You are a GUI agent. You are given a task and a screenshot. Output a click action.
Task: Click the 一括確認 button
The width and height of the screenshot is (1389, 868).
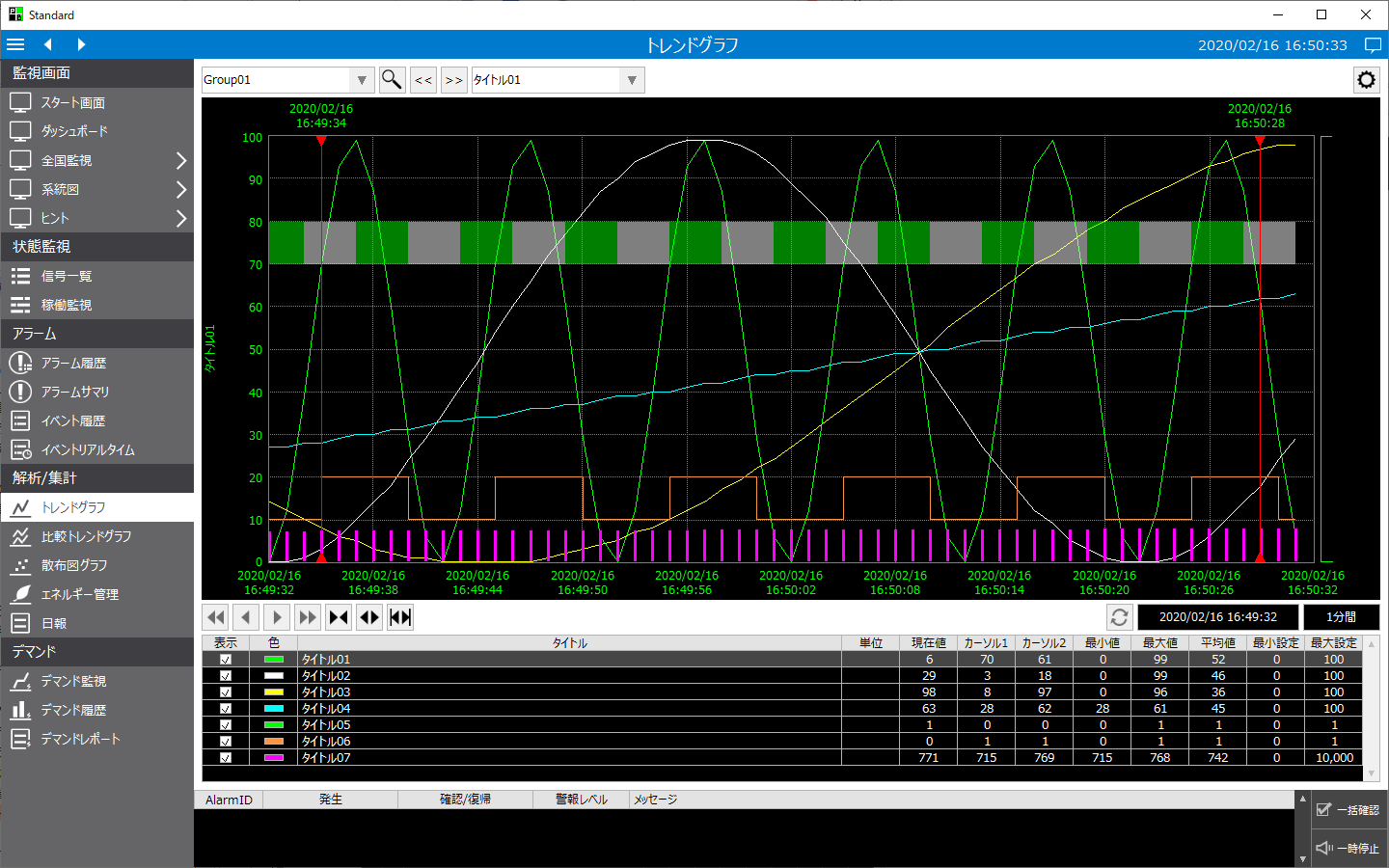1348,810
